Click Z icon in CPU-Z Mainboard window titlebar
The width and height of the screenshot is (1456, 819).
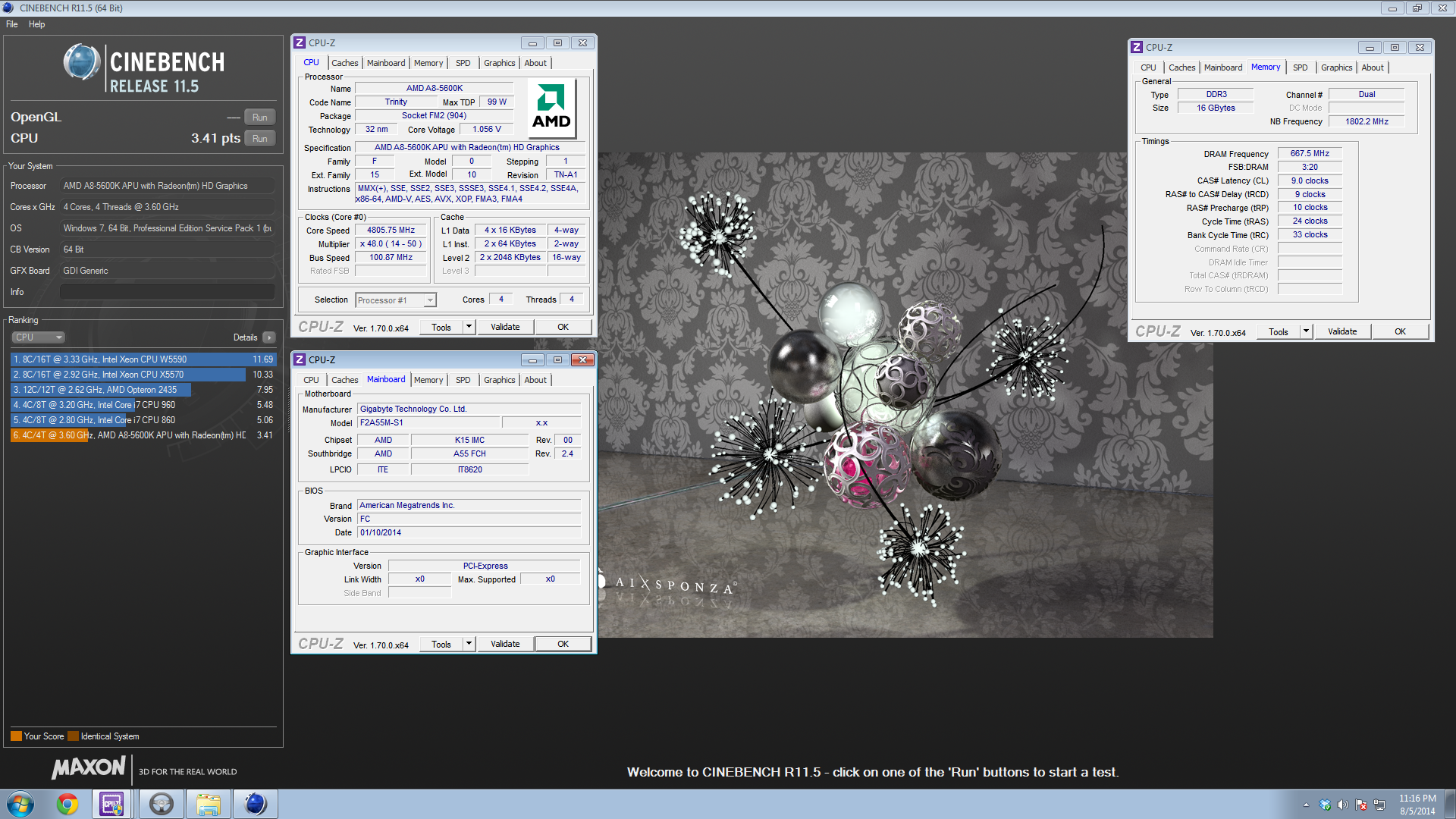tap(300, 360)
